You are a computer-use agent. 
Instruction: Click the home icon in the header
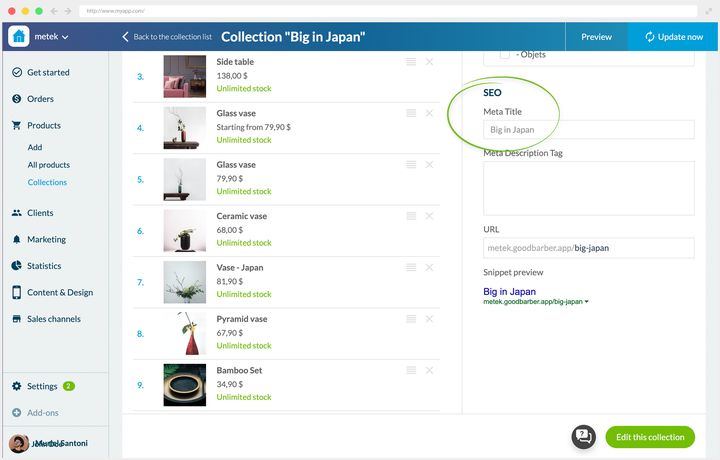(x=19, y=36)
